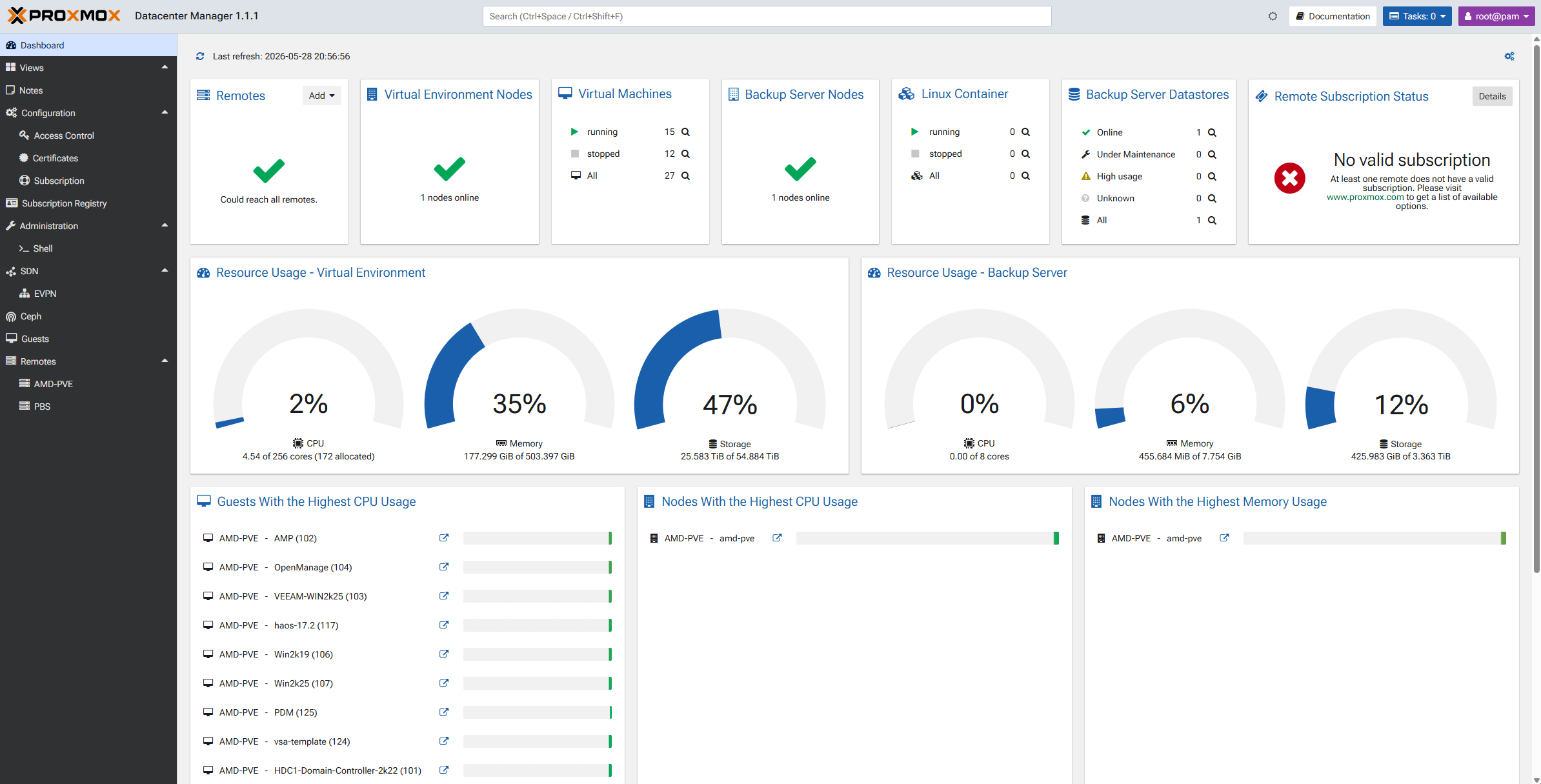Screen dimensions: 1541x784
Task: Click the Proxmox logo
Action: (64, 15)
